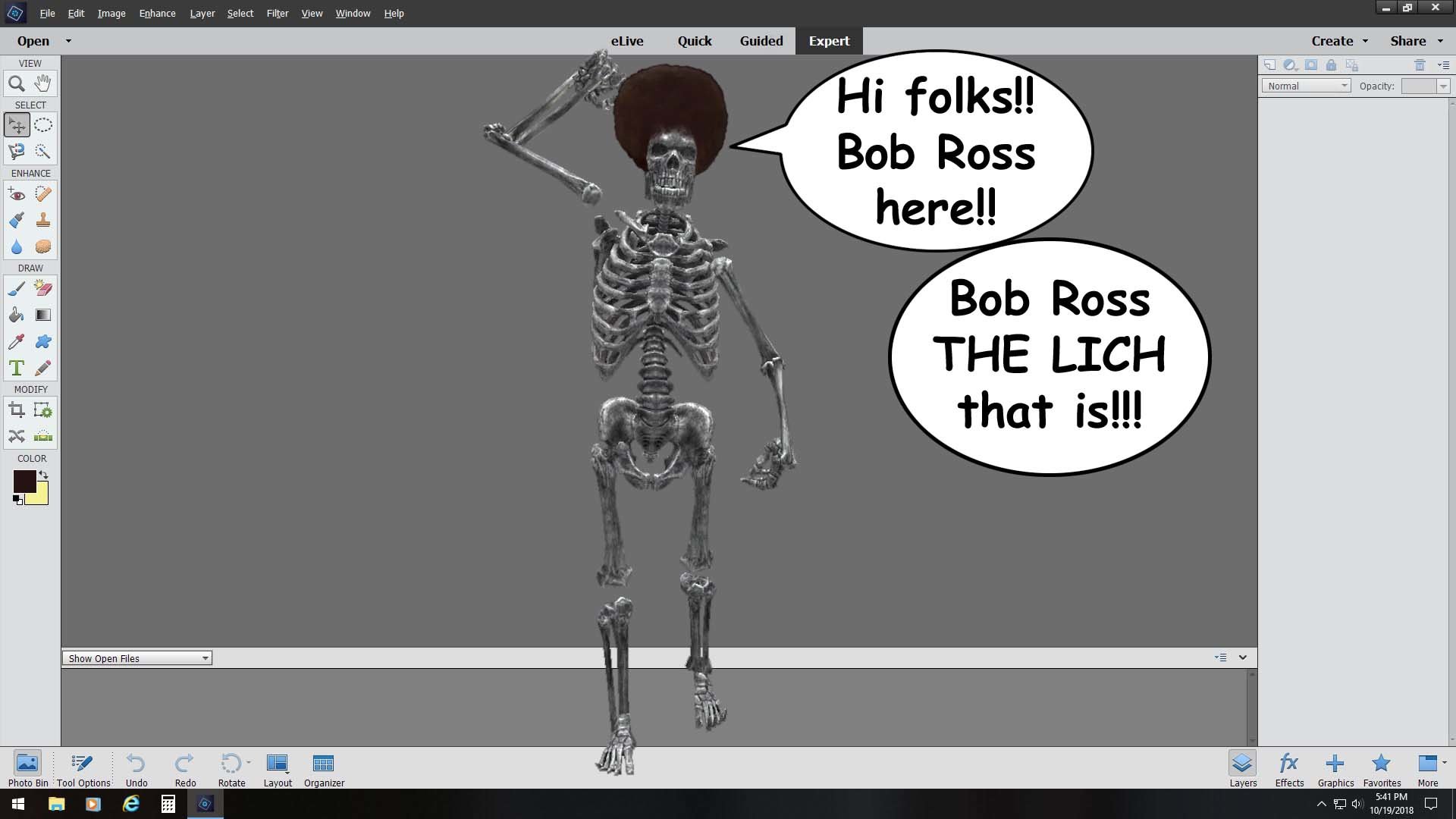Click the Redo button

point(185,769)
